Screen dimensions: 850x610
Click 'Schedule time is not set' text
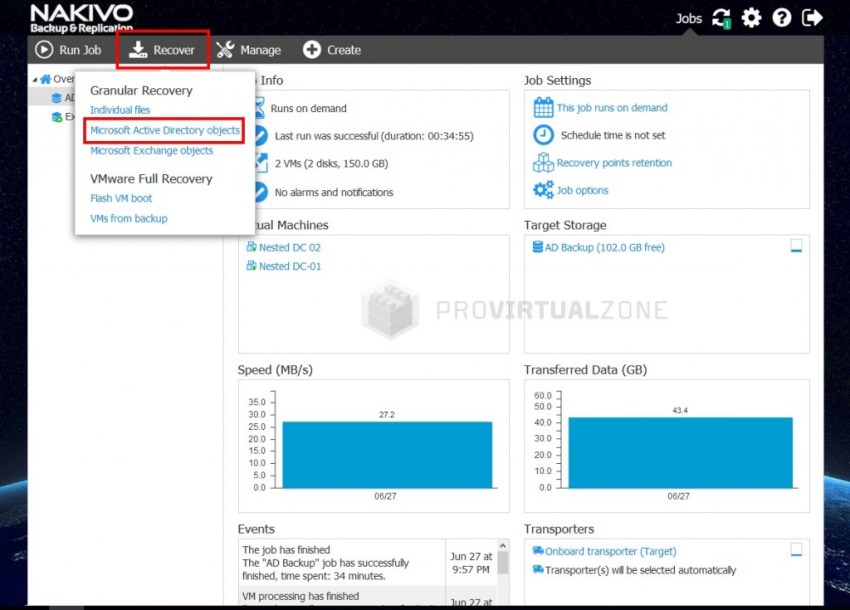613,136
